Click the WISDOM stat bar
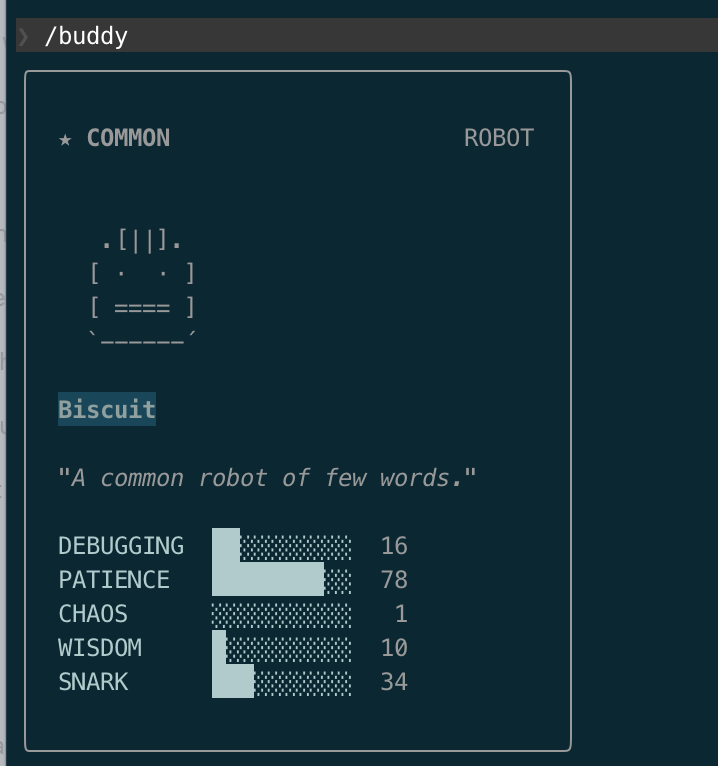 pyautogui.click(x=281, y=648)
